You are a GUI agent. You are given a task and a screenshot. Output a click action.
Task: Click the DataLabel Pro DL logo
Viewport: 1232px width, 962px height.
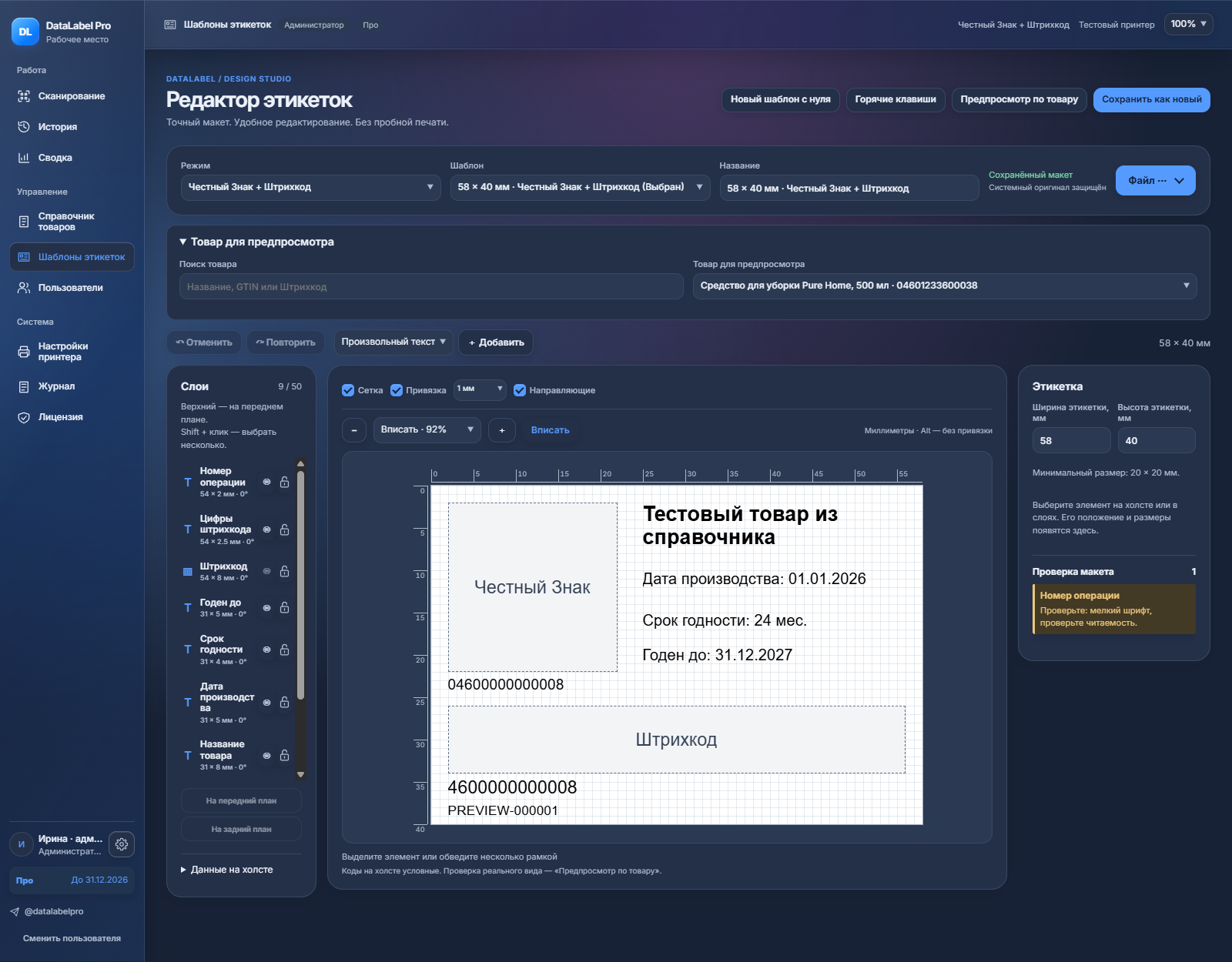tap(25, 32)
